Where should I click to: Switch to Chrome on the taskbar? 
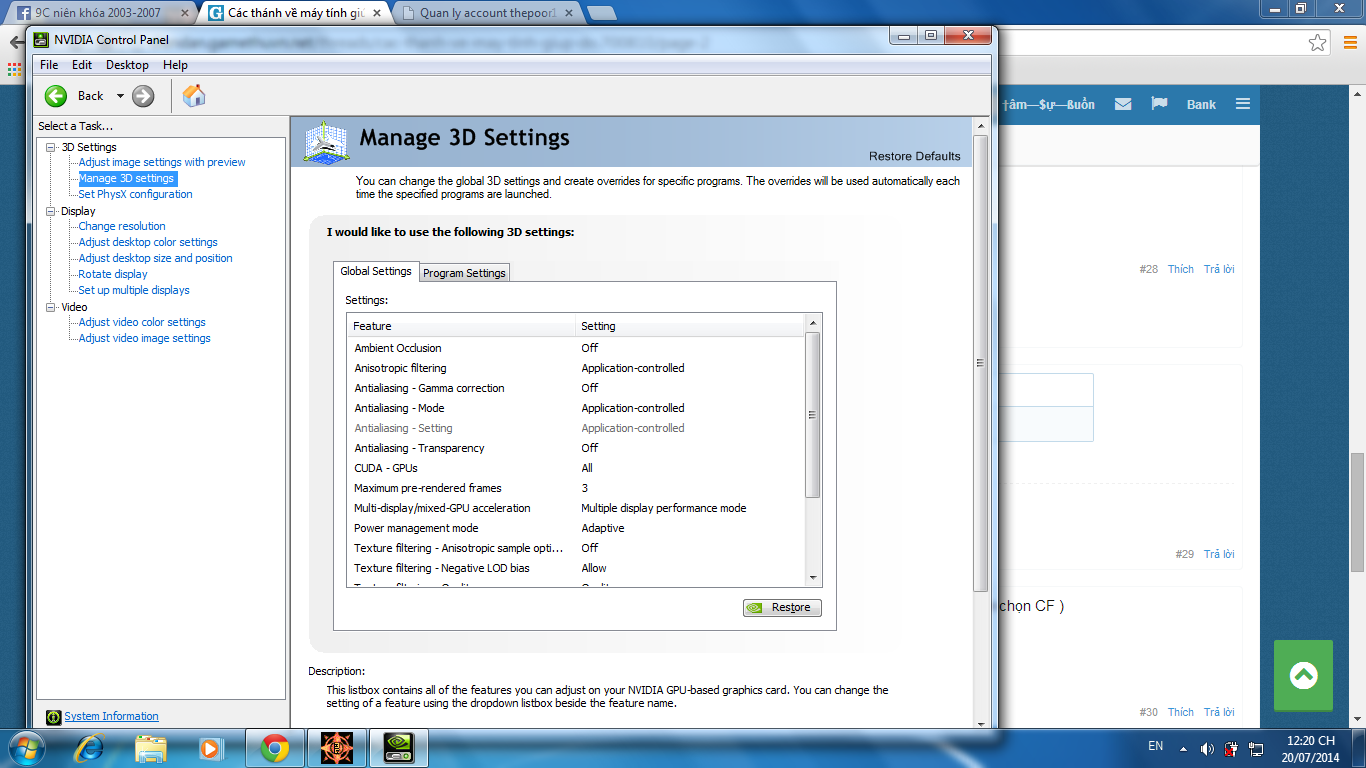point(274,748)
